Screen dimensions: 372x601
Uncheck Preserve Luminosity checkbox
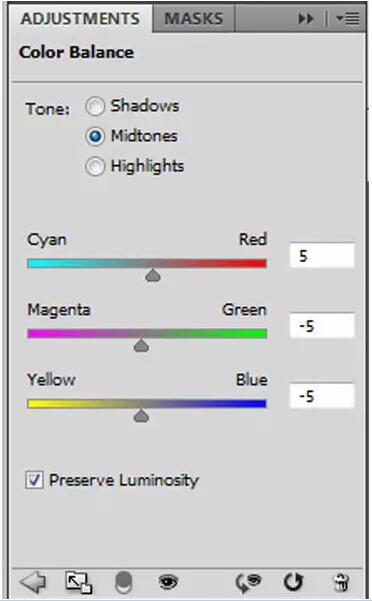coord(34,480)
